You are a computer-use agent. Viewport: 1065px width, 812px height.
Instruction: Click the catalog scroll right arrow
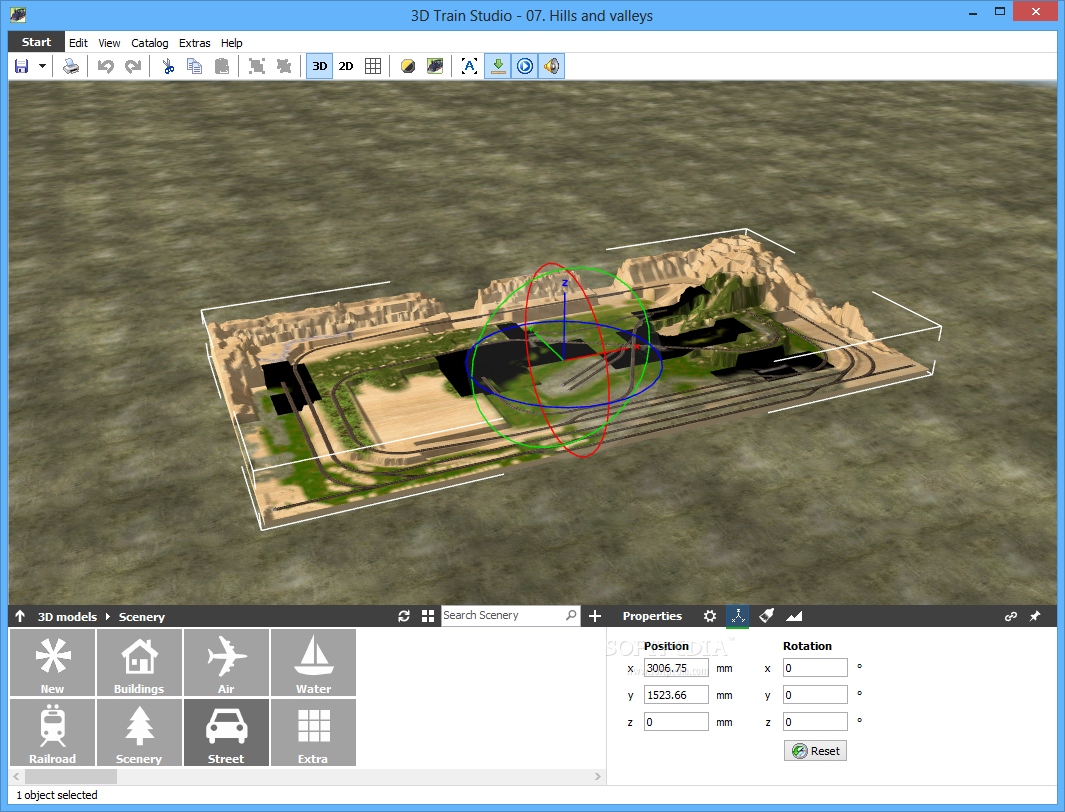[598, 776]
